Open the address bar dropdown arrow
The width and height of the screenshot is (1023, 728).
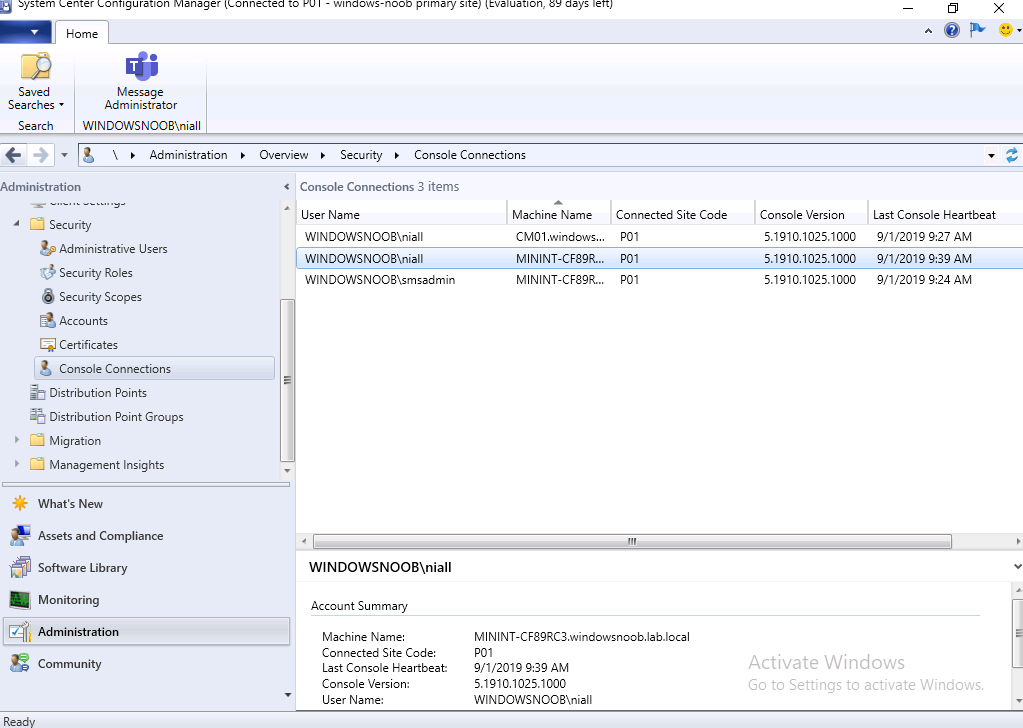[991, 155]
